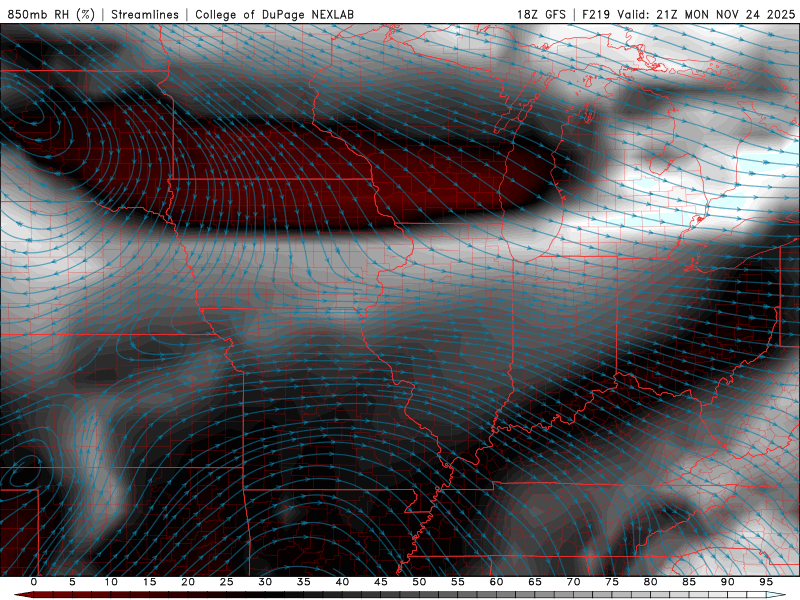
Task: Click the 'Streamlines' label in header
Action: pos(145,14)
